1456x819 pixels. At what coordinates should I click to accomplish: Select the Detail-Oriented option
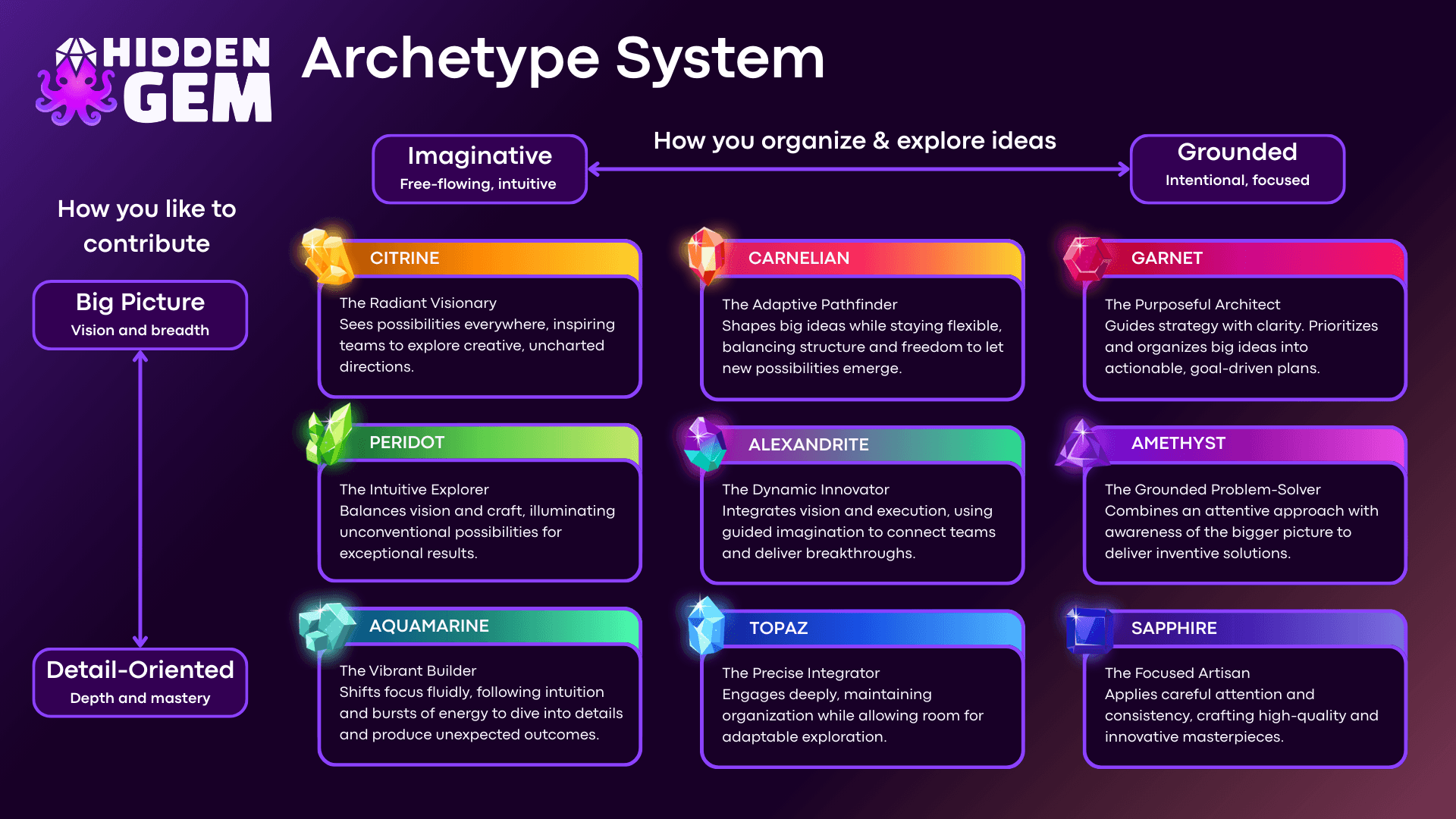point(140,681)
